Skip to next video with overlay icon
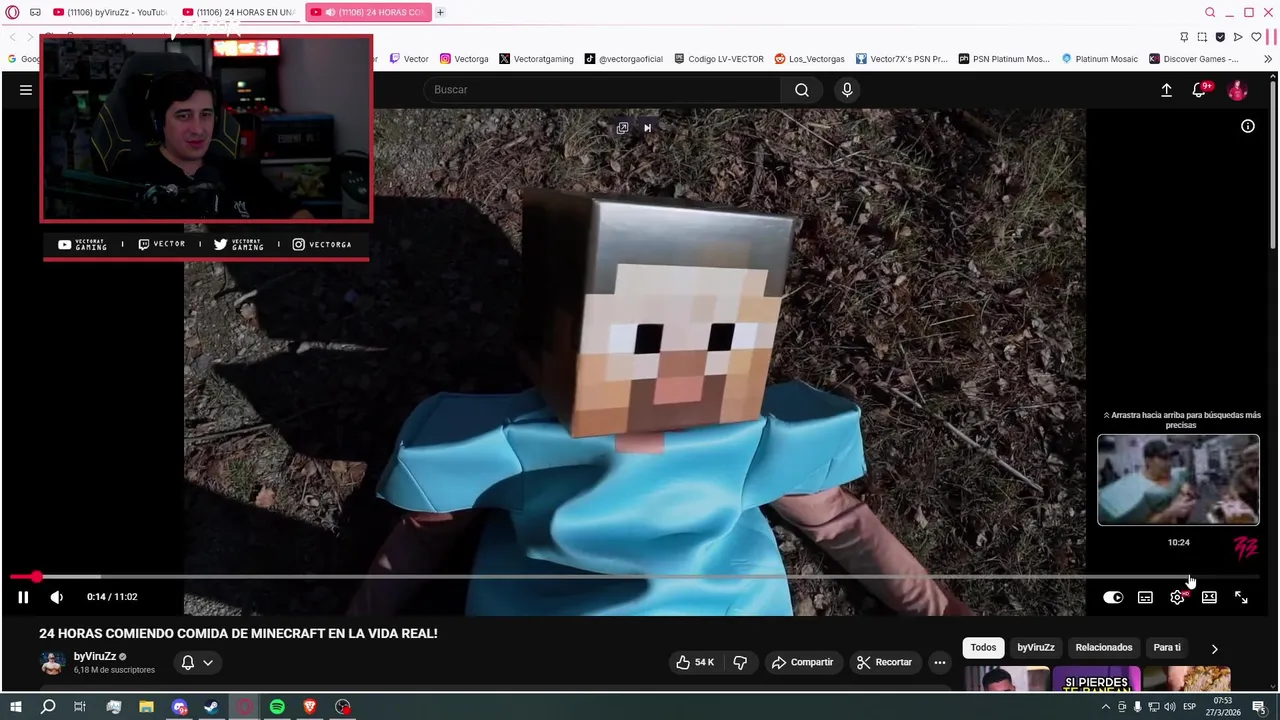Viewport: 1280px width, 720px height. coord(647,128)
